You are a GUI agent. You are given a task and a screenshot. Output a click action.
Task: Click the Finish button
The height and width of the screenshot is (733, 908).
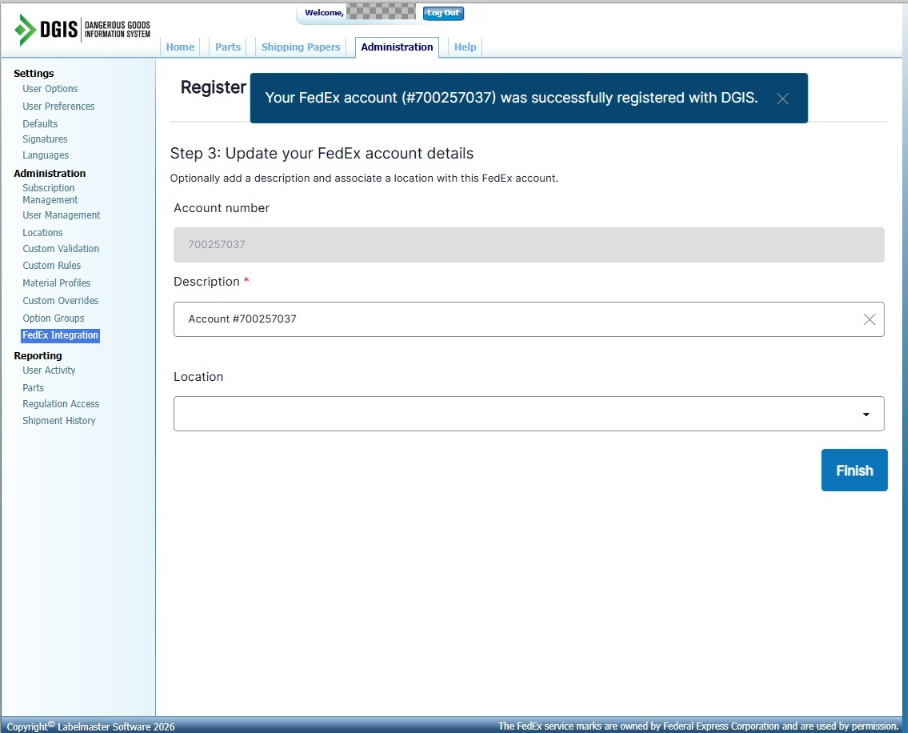coord(854,470)
